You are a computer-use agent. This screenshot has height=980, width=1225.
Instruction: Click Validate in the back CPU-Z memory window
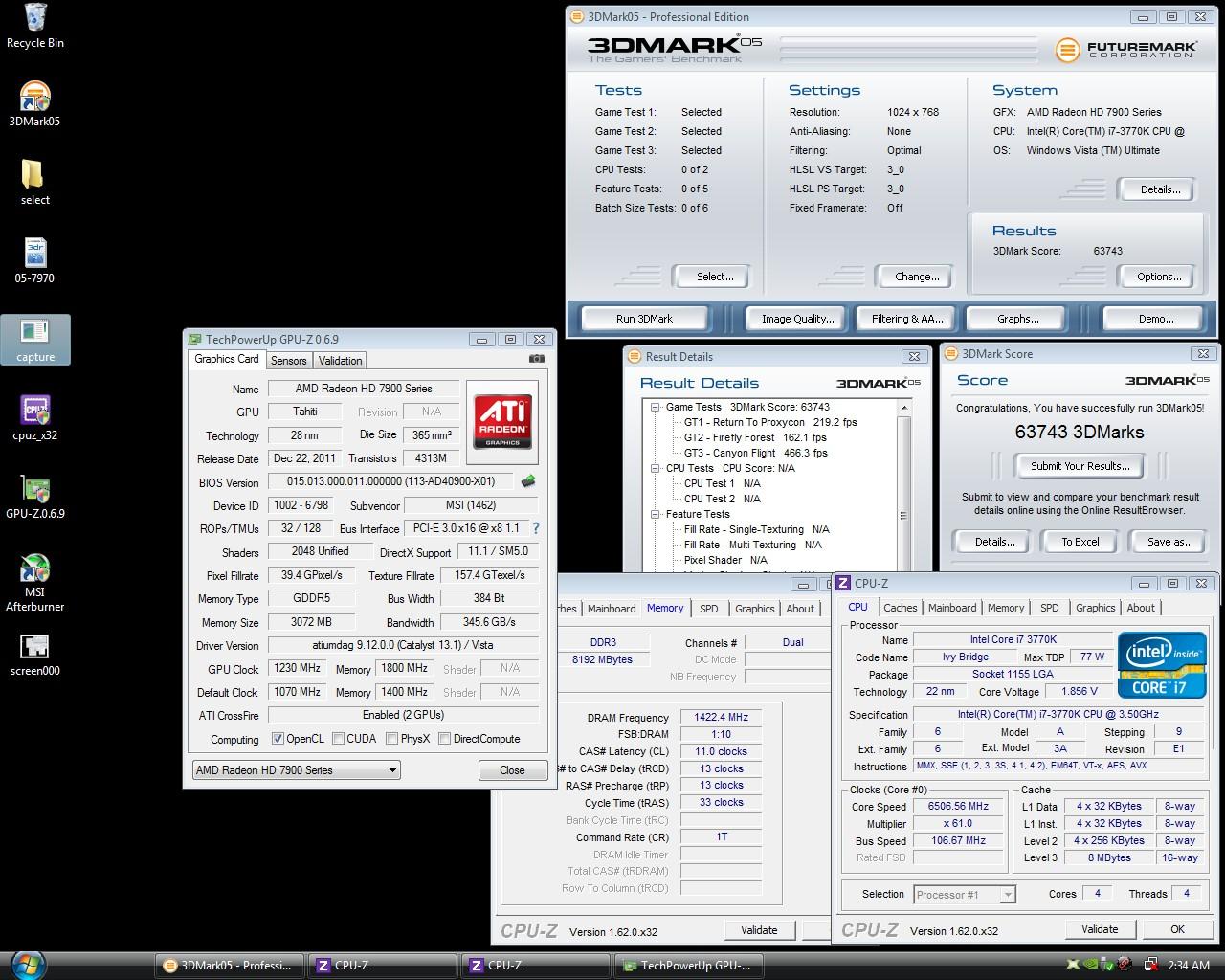coord(759,929)
